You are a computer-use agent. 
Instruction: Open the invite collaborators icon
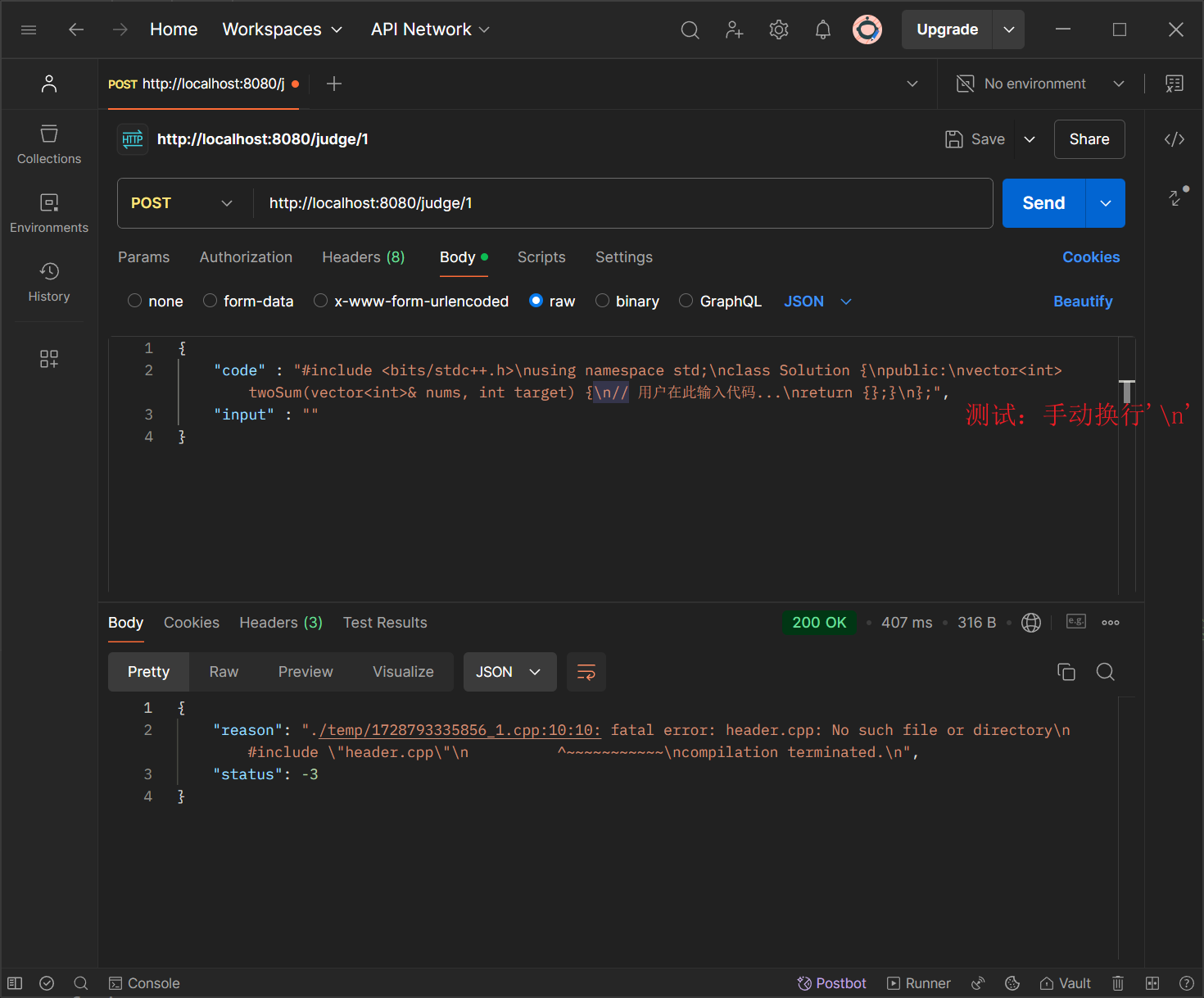coord(734,30)
